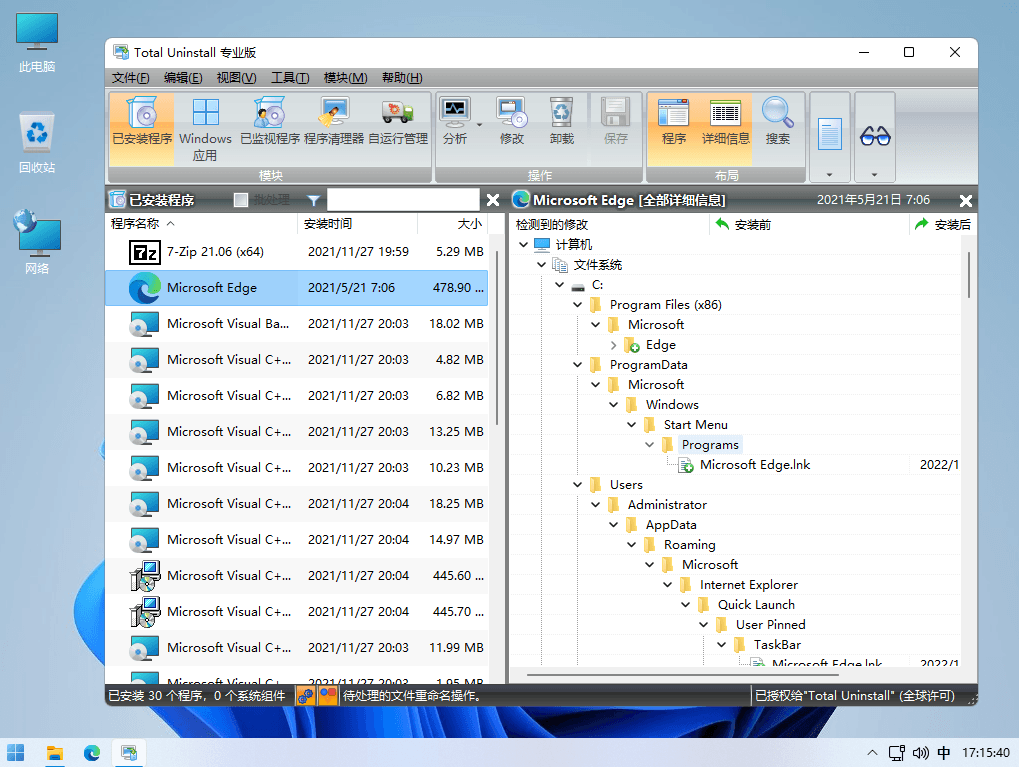
Task: Select Microsoft Edge program row
Action: 297,287
